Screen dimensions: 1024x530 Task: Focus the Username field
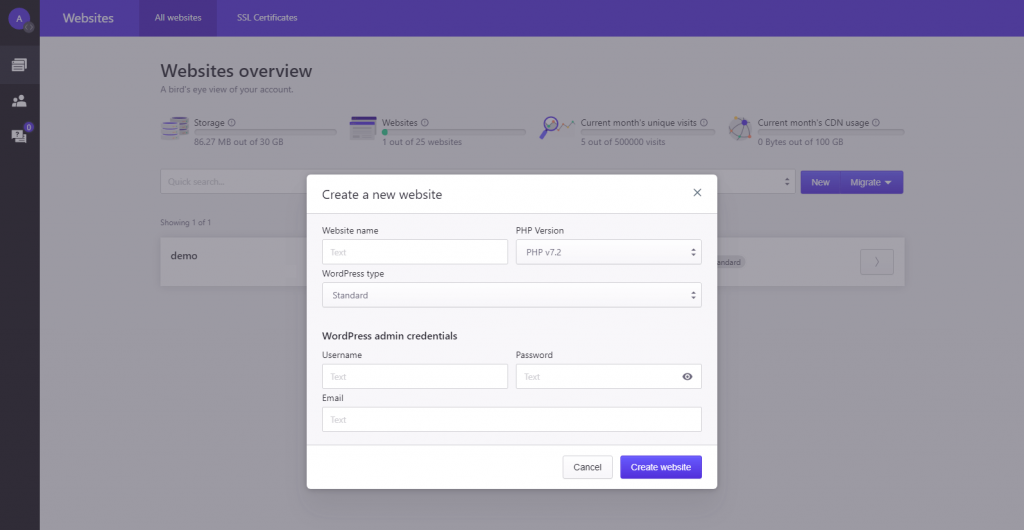(x=415, y=377)
